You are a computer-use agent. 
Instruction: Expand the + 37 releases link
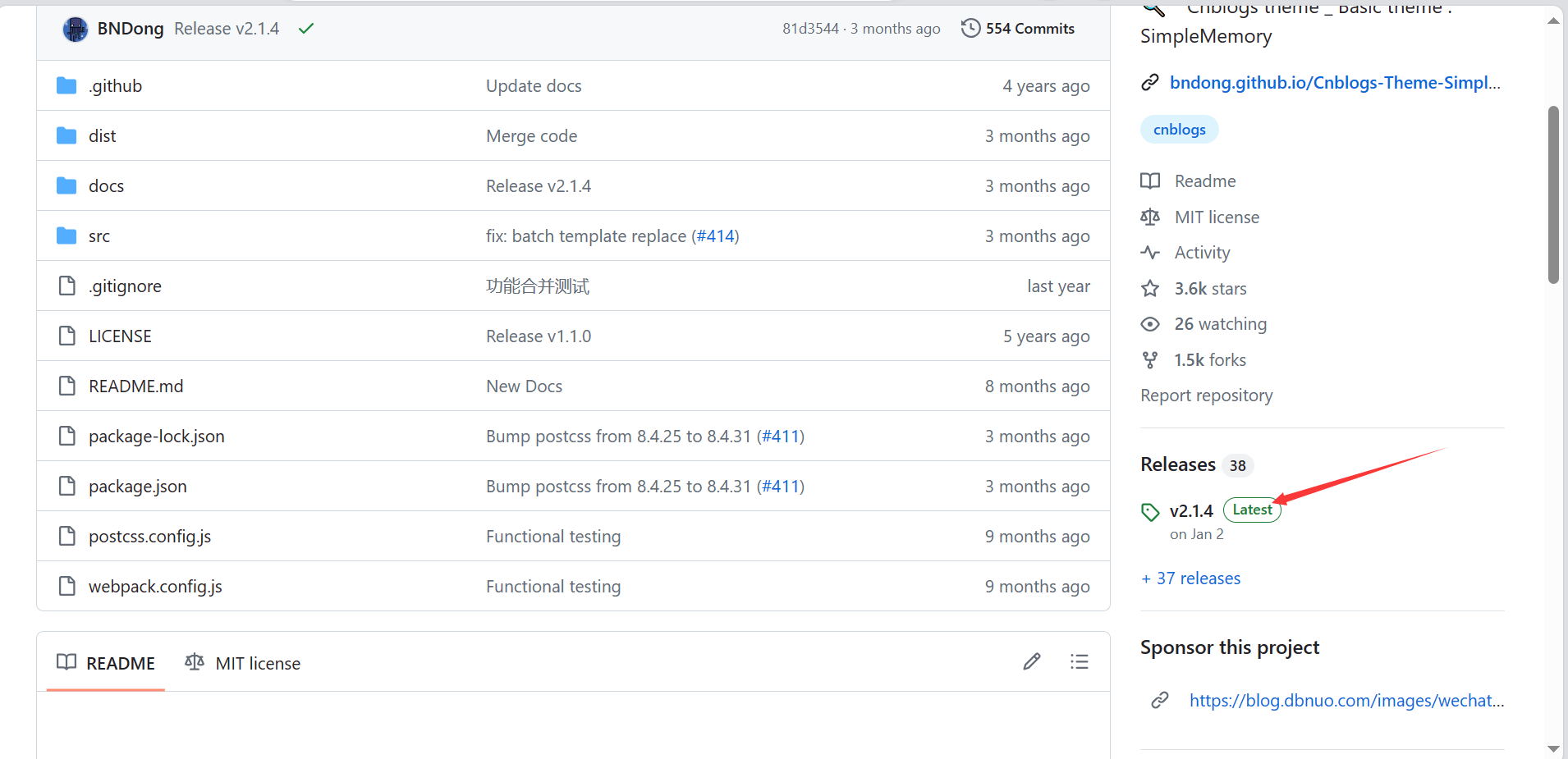pyautogui.click(x=1191, y=578)
